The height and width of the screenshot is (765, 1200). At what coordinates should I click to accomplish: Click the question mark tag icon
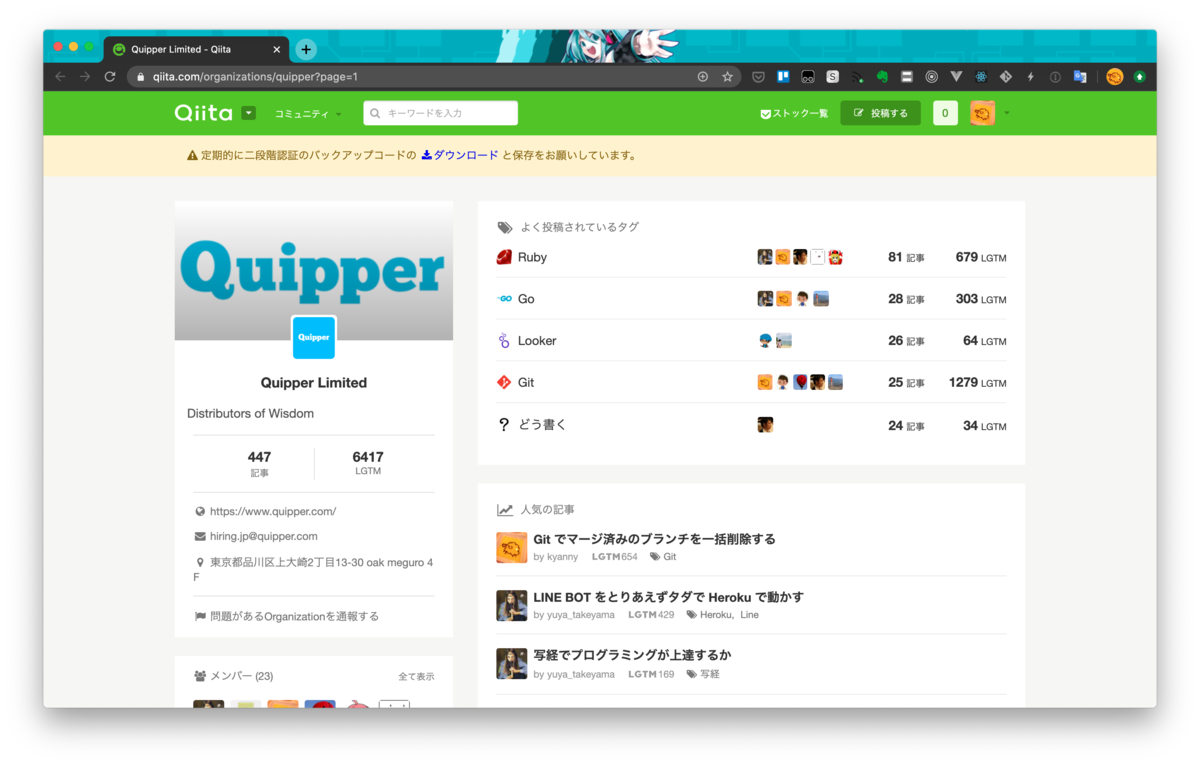tap(504, 424)
